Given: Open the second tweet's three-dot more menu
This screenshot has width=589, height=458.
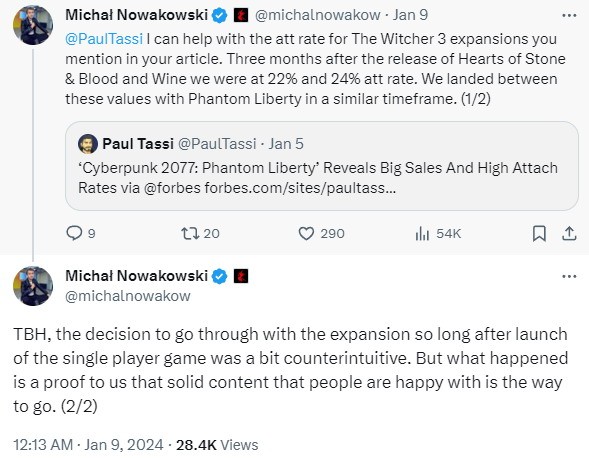Looking at the screenshot, I should pos(569,277).
